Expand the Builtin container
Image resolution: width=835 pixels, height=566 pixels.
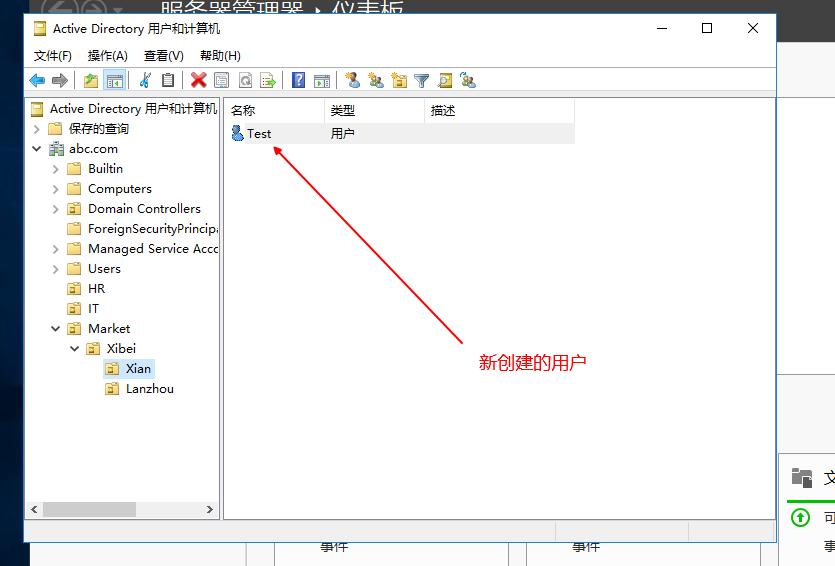click(x=55, y=169)
